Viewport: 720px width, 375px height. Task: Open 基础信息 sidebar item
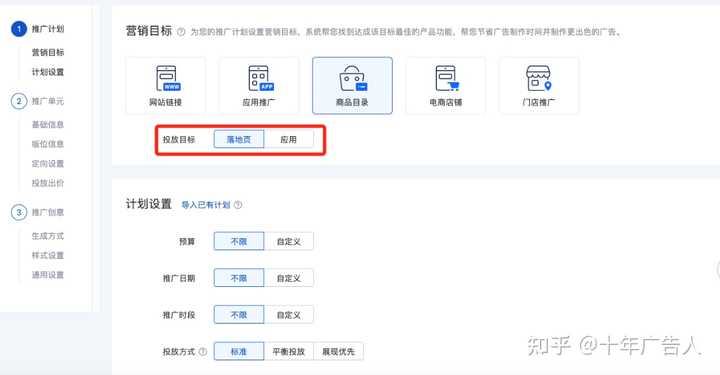pos(48,124)
